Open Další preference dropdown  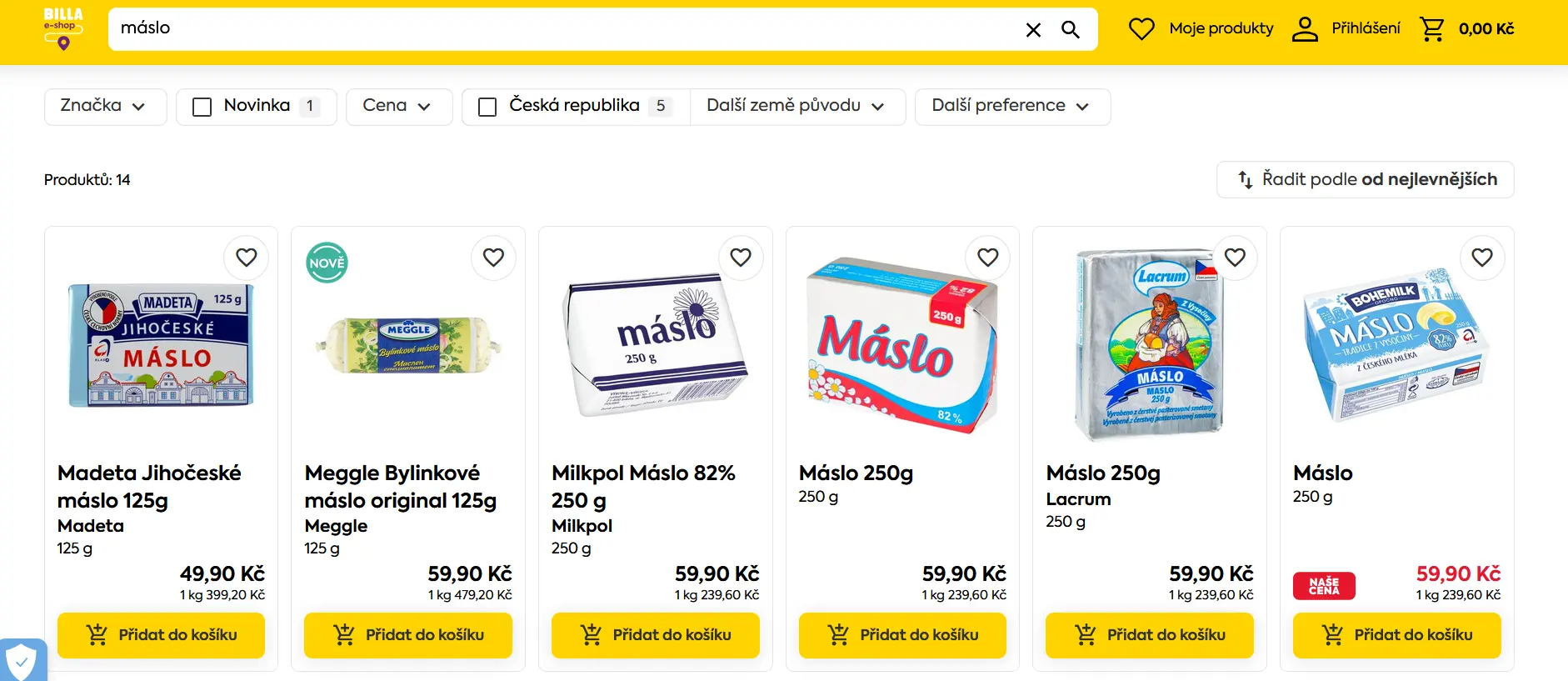click(1011, 107)
